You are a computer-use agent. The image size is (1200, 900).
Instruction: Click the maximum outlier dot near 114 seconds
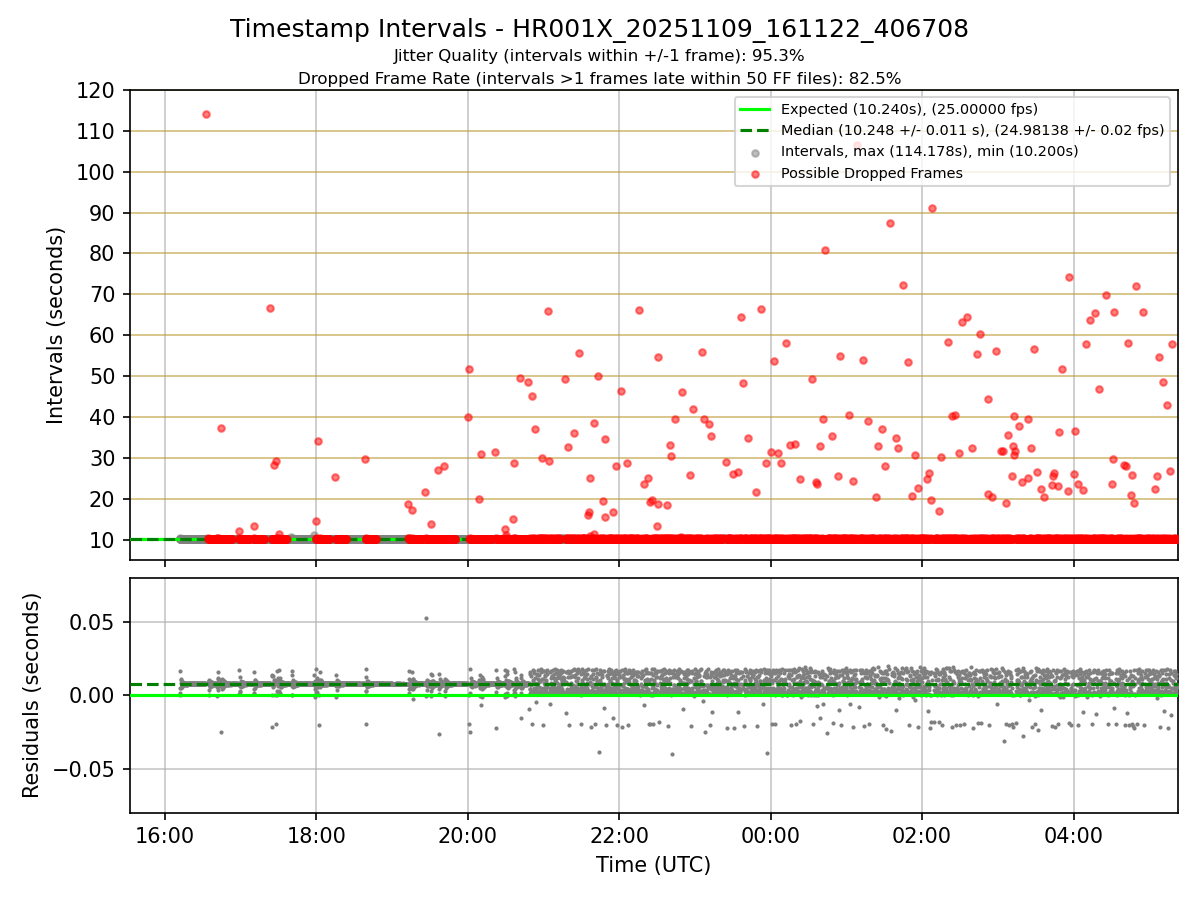pos(206,114)
